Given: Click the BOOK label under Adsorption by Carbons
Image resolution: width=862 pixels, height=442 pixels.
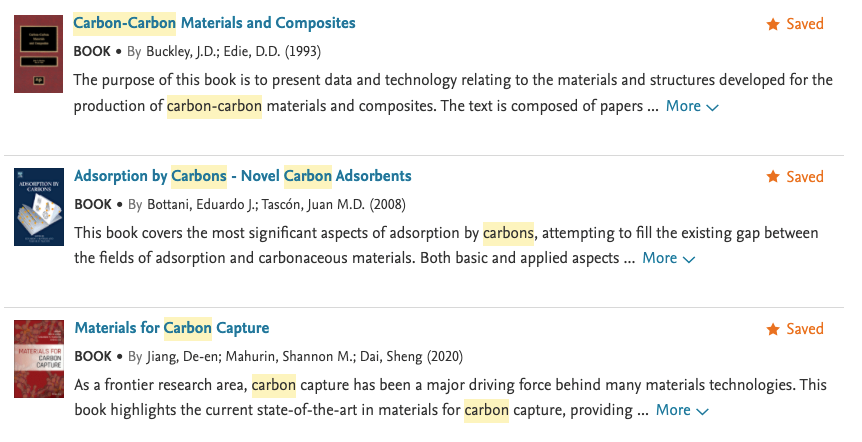Looking at the screenshot, I should 93,204.
